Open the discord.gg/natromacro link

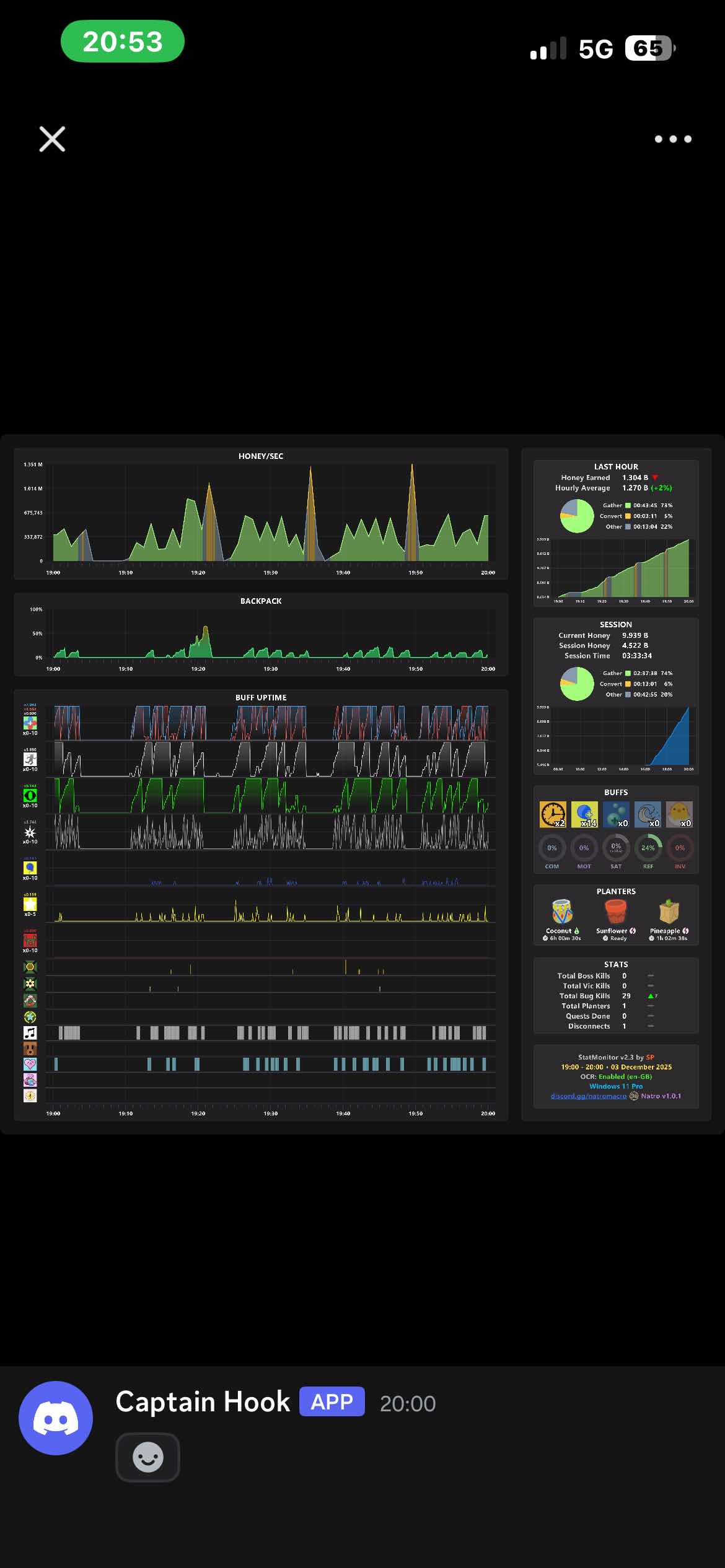tap(588, 1095)
